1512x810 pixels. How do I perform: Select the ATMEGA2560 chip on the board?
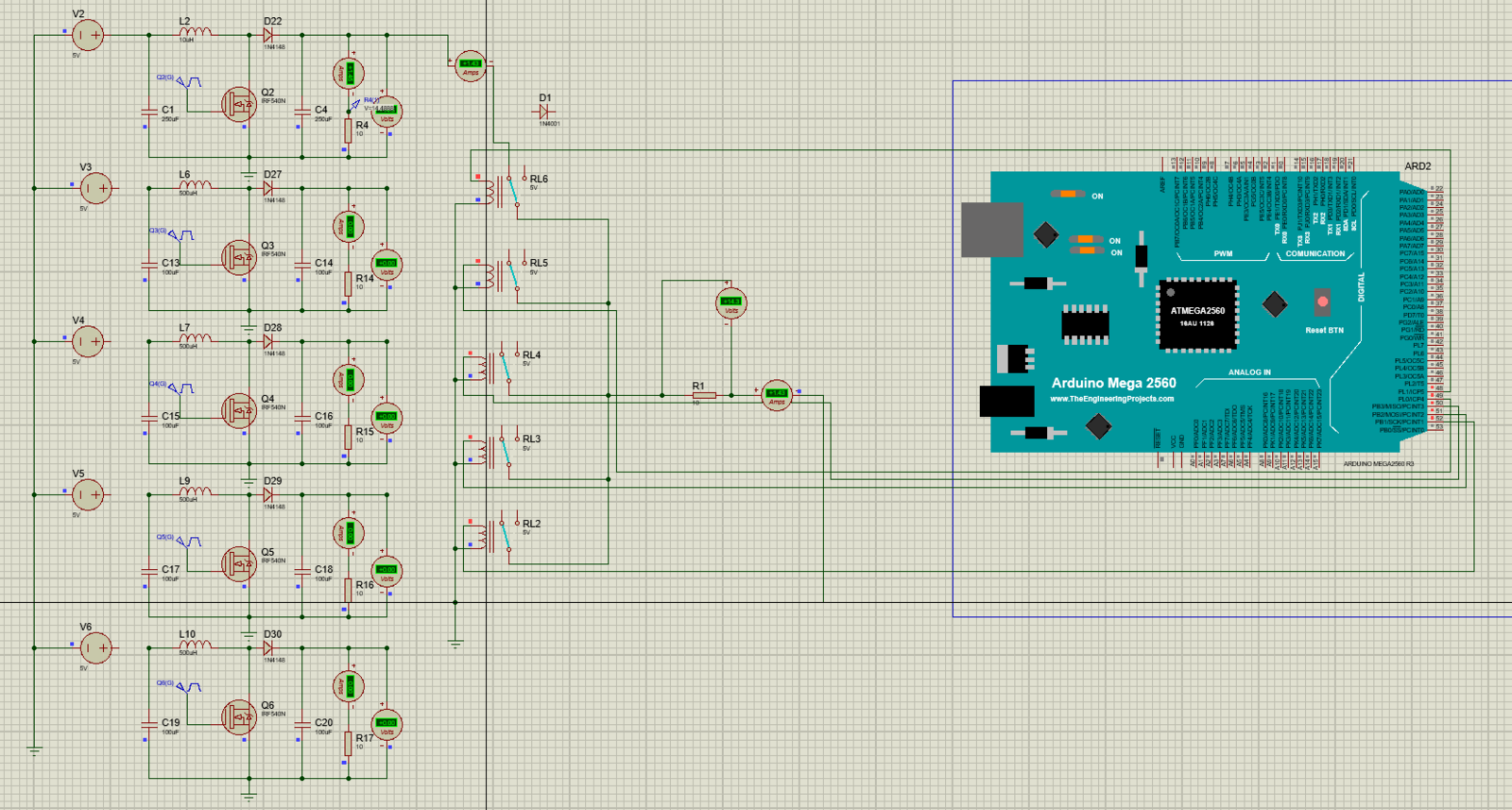tap(1197, 316)
